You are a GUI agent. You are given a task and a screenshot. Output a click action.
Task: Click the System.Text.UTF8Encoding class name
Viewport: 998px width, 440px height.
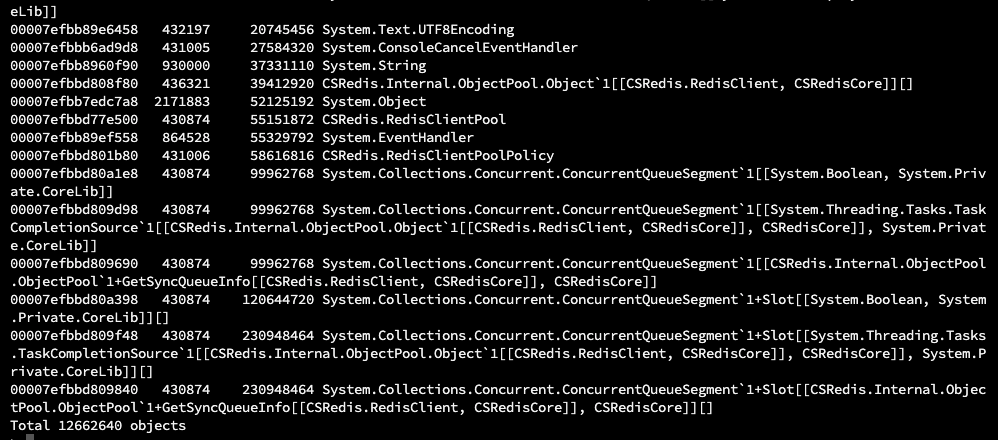[x=418, y=29]
